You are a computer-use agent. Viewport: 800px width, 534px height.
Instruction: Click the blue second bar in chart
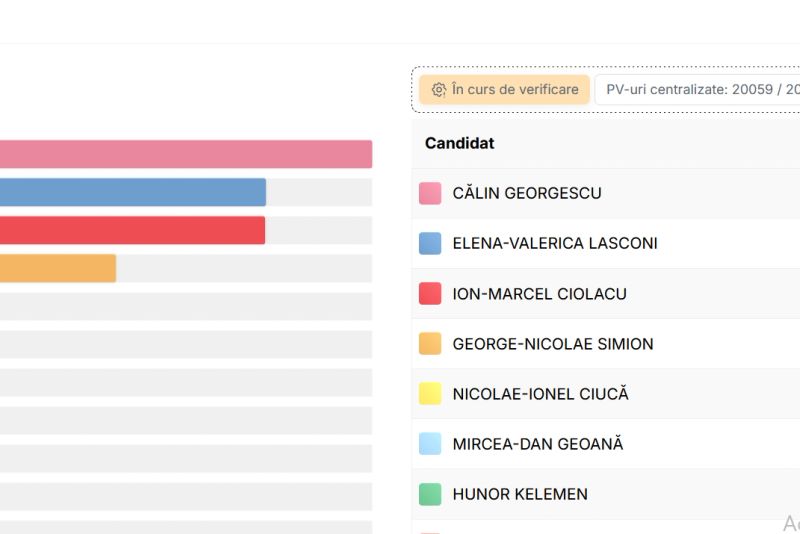[x=132, y=192]
